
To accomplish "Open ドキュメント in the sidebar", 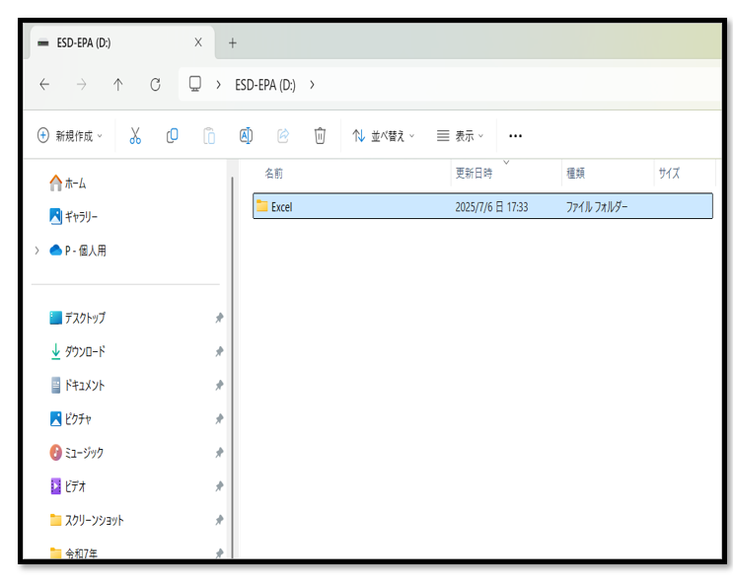I will [77, 385].
